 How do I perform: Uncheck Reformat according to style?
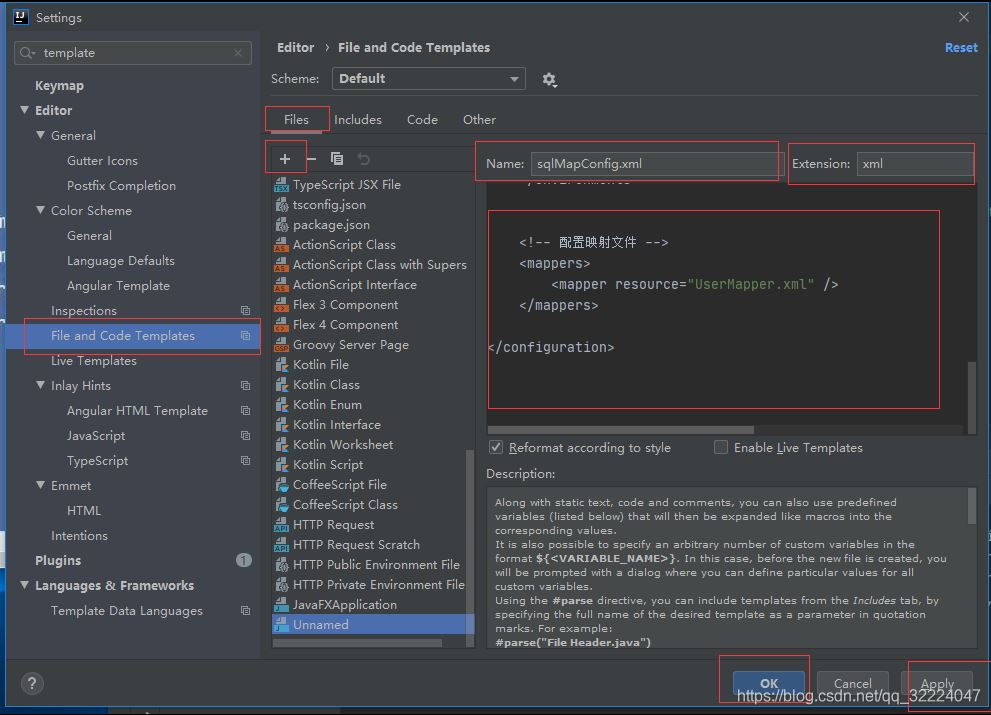coord(496,447)
